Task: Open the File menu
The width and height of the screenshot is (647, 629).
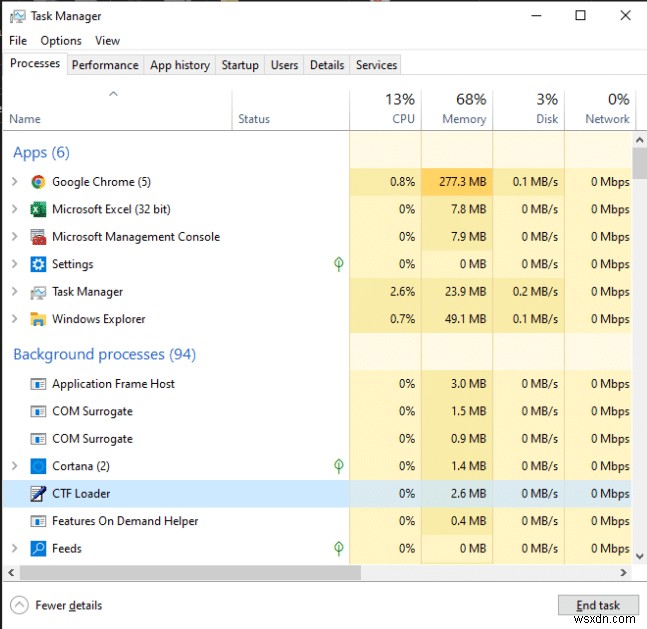Action: 18,40
